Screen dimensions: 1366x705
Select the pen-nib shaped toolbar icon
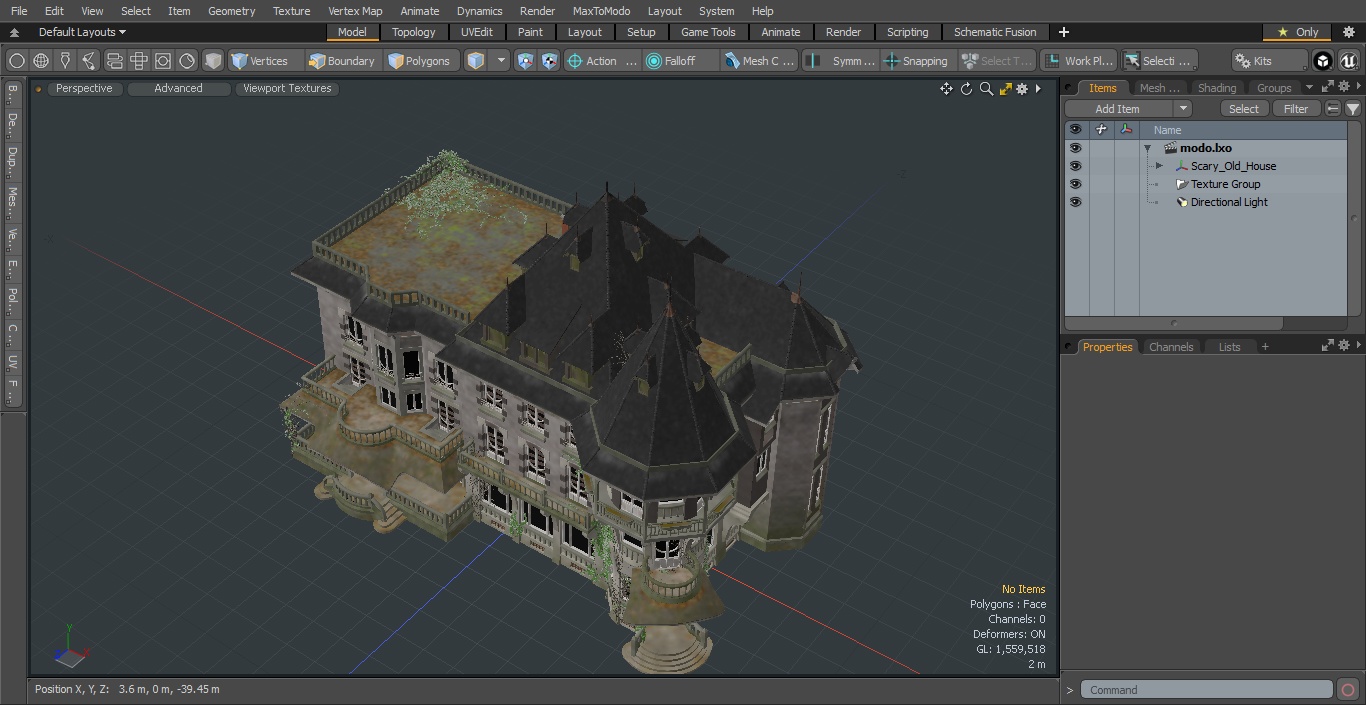coord(65,61)
